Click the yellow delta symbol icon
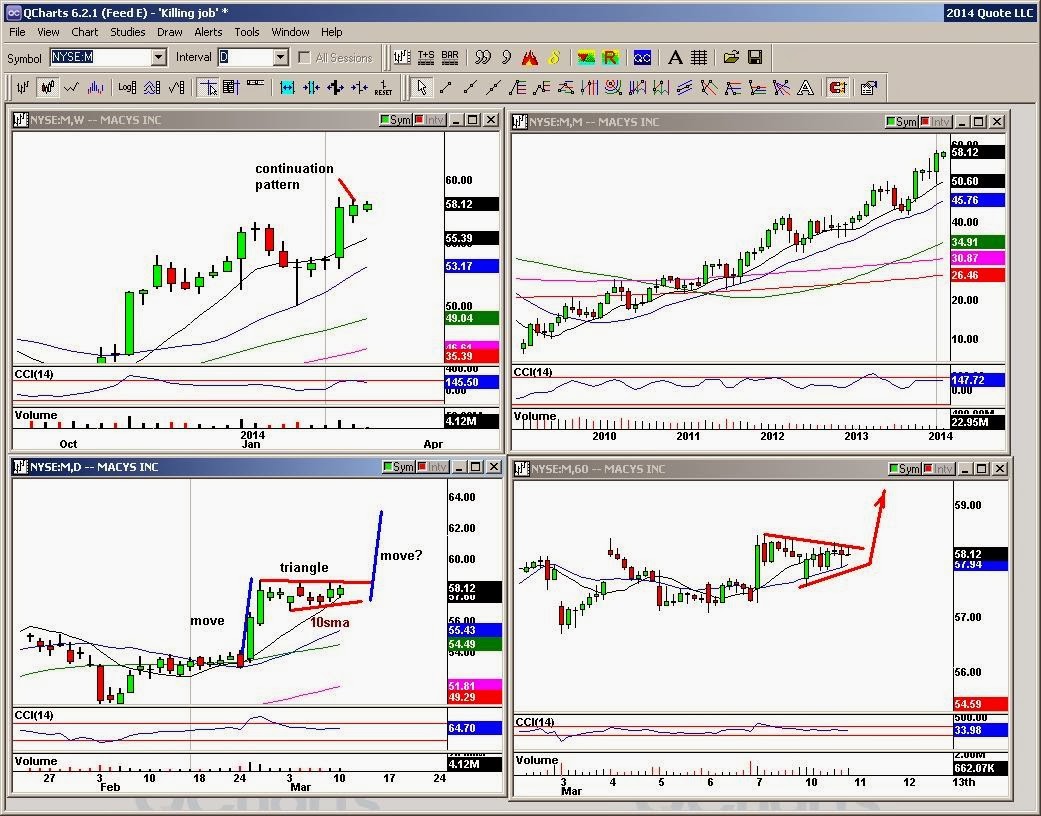 [554, 58]
